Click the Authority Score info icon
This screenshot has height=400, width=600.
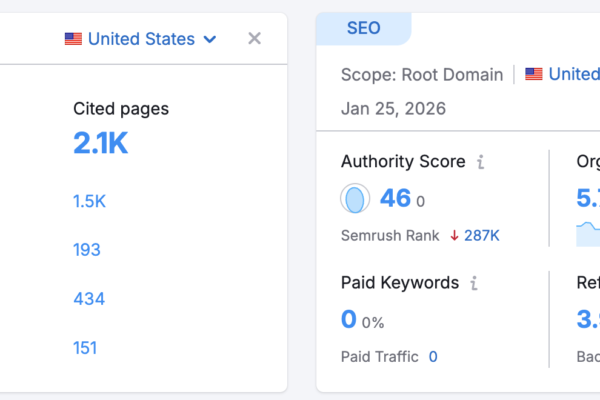tap(481, 162)
